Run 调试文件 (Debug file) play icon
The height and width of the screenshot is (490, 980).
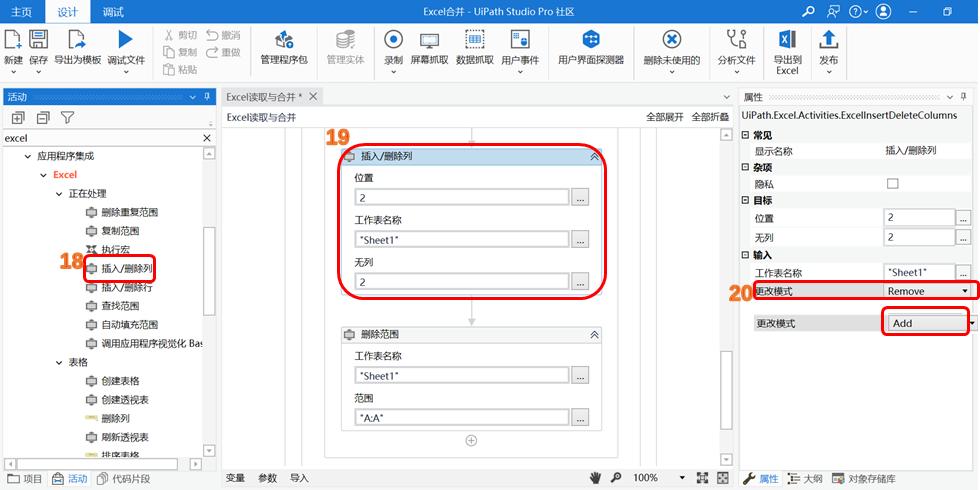[126, 40]
